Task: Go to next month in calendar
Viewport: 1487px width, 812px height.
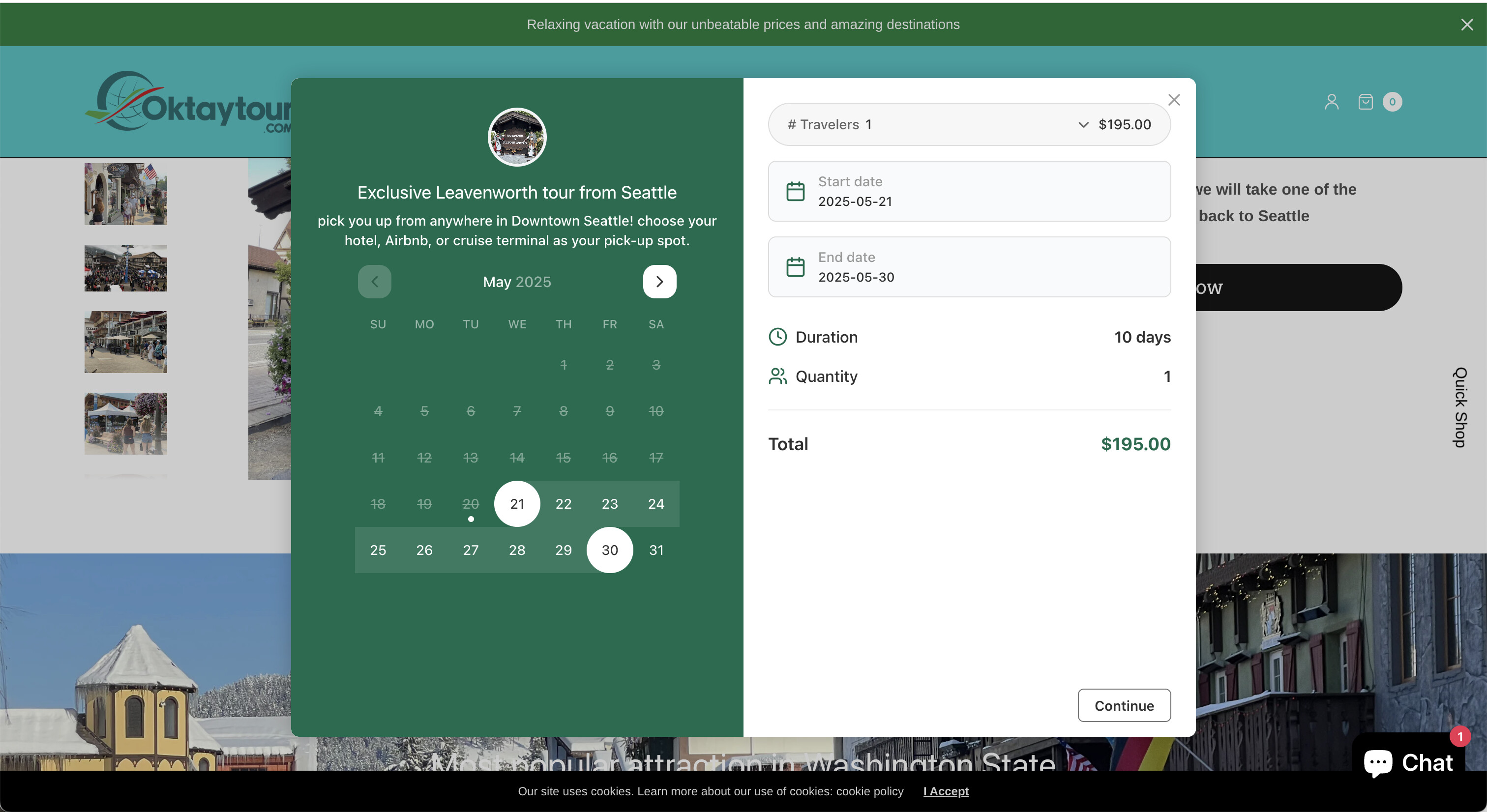Action: [x=659, y=282]
